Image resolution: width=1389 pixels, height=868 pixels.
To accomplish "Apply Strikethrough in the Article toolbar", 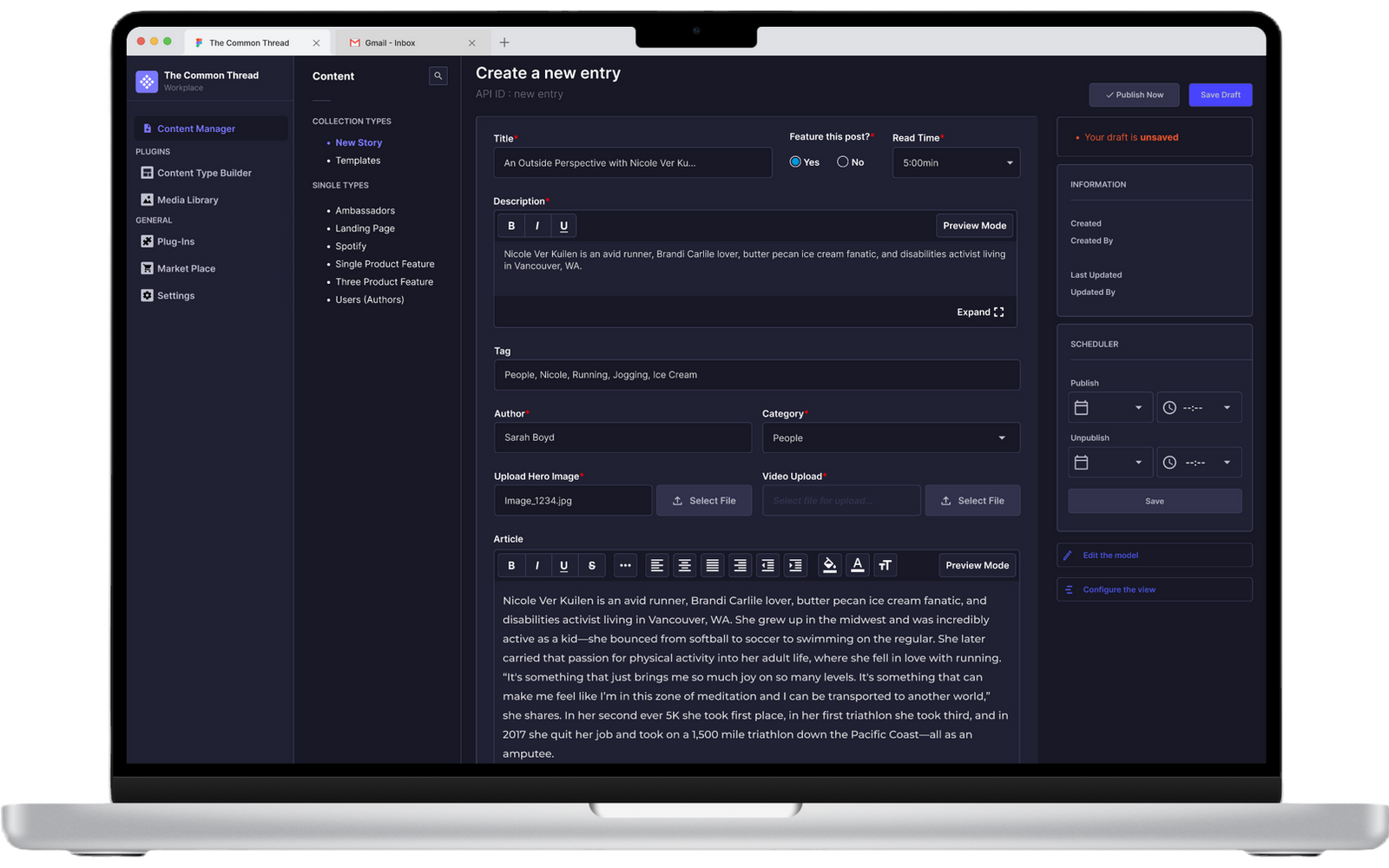I will pos(592,566).
